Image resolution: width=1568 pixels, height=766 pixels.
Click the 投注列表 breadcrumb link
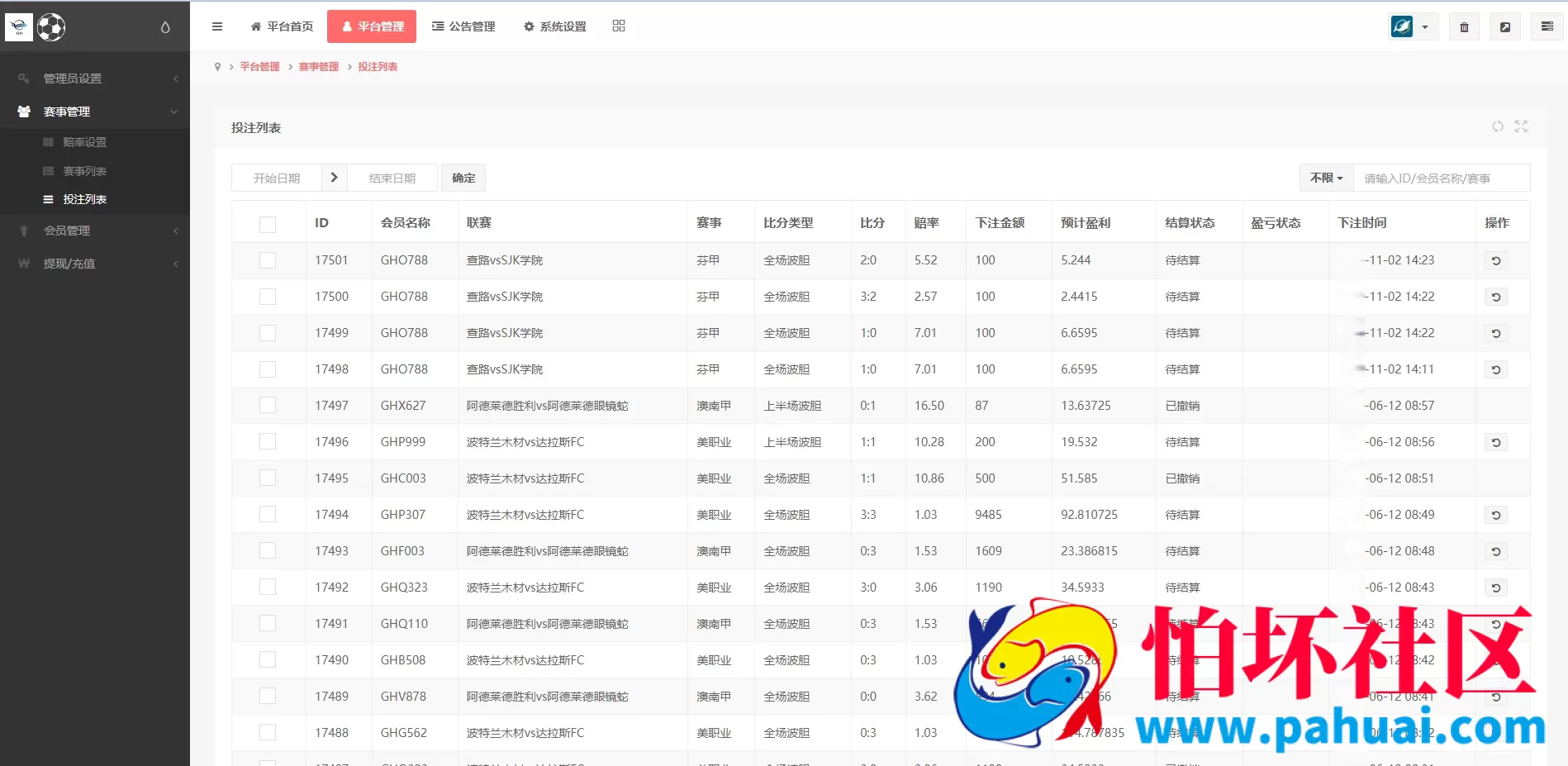(x=378, y=67)
